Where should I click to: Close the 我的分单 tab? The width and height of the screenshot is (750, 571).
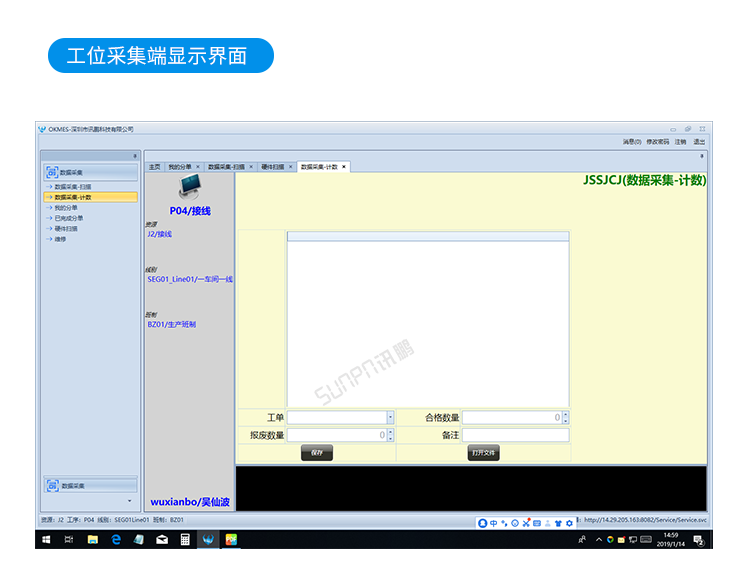(198, 167)
